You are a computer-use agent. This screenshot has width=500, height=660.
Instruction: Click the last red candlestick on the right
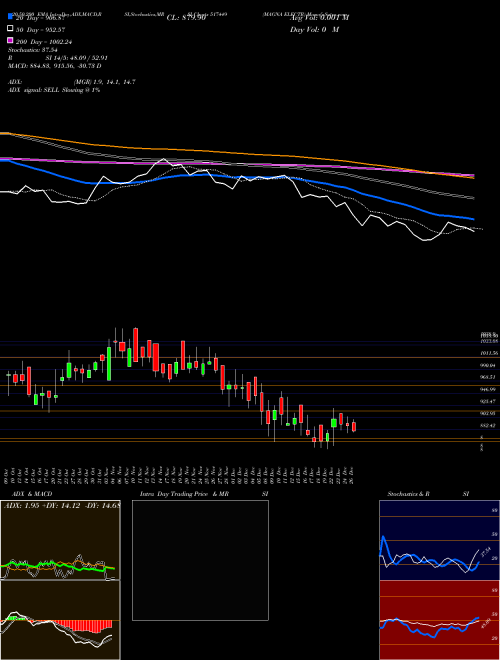[354, 426]
